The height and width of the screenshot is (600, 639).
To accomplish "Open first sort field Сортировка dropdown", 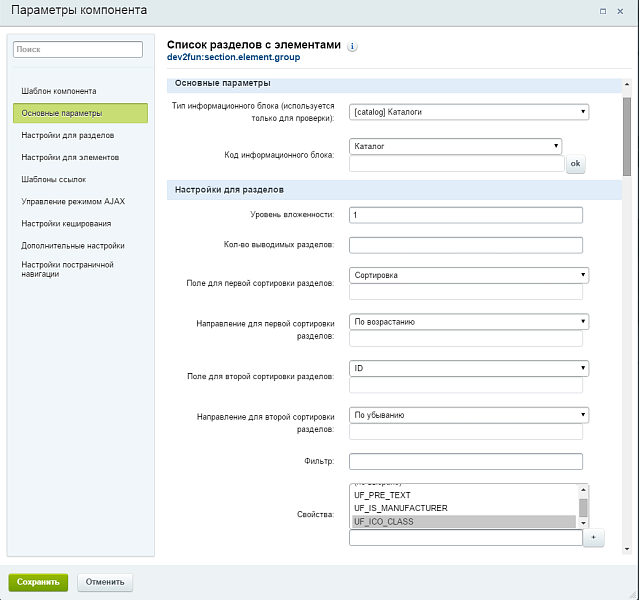I will (x=468, y=275).
